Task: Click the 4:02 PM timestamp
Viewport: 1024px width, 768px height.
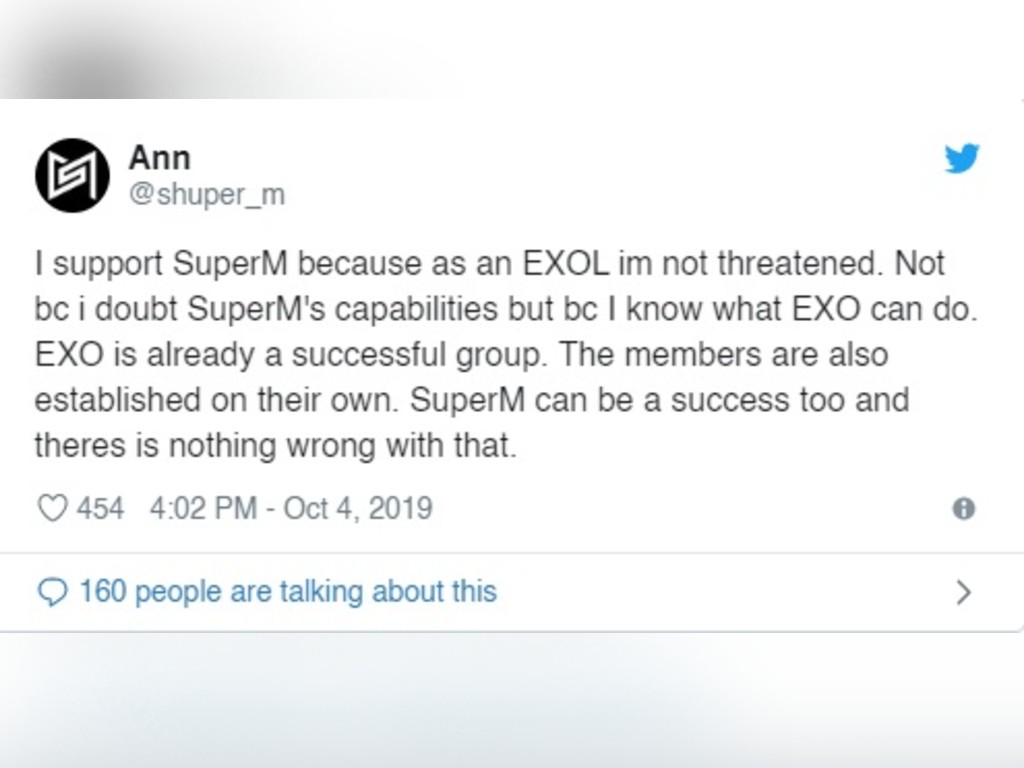Action: (x=203, y=508)
